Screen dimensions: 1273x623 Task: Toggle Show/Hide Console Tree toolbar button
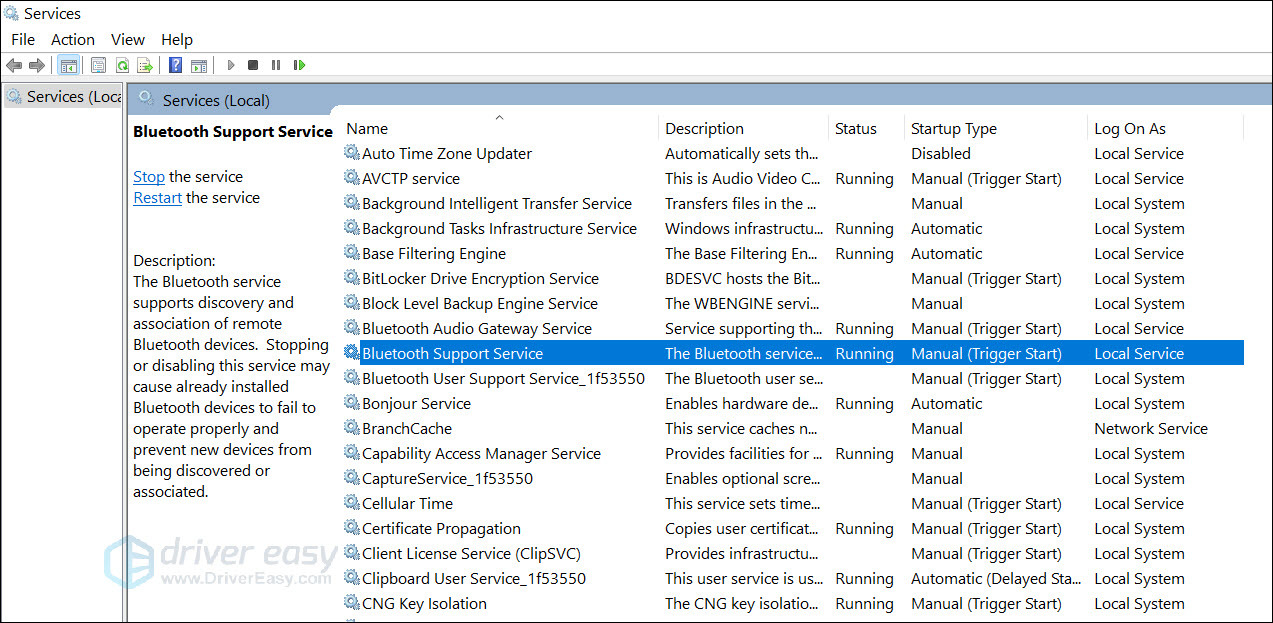pos(69,66)
